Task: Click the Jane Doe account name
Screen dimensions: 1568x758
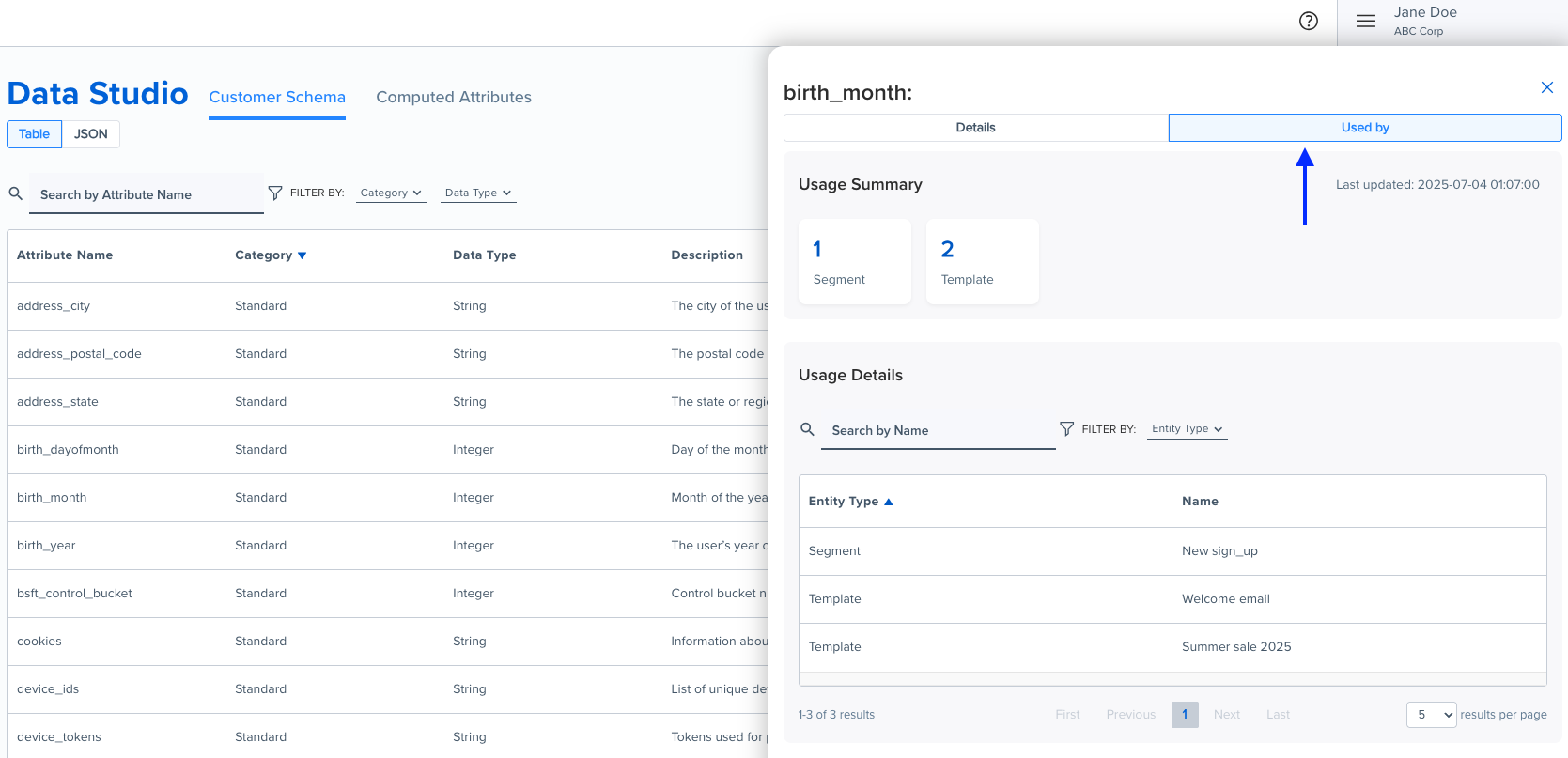Action: 1425,12
